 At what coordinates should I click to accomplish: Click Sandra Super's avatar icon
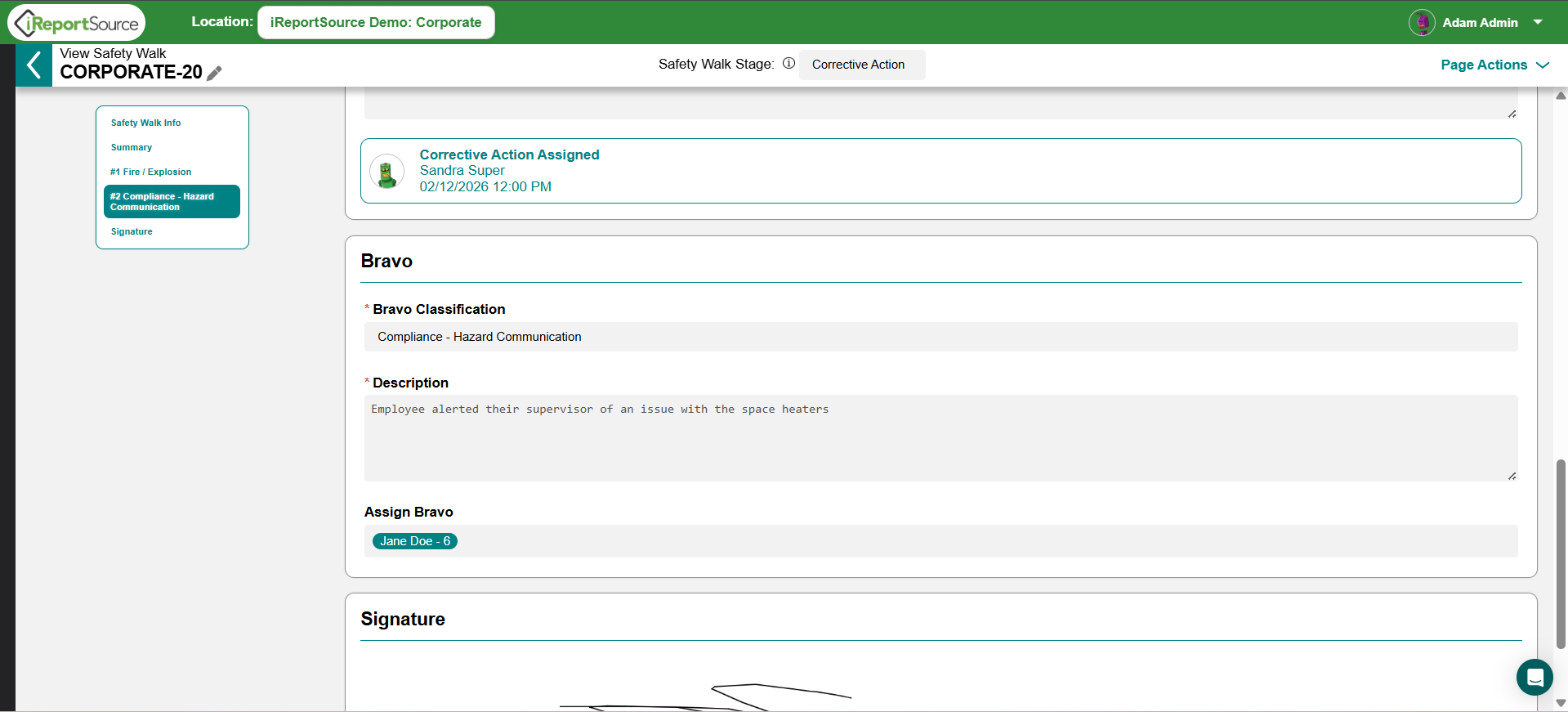point(387,171)
